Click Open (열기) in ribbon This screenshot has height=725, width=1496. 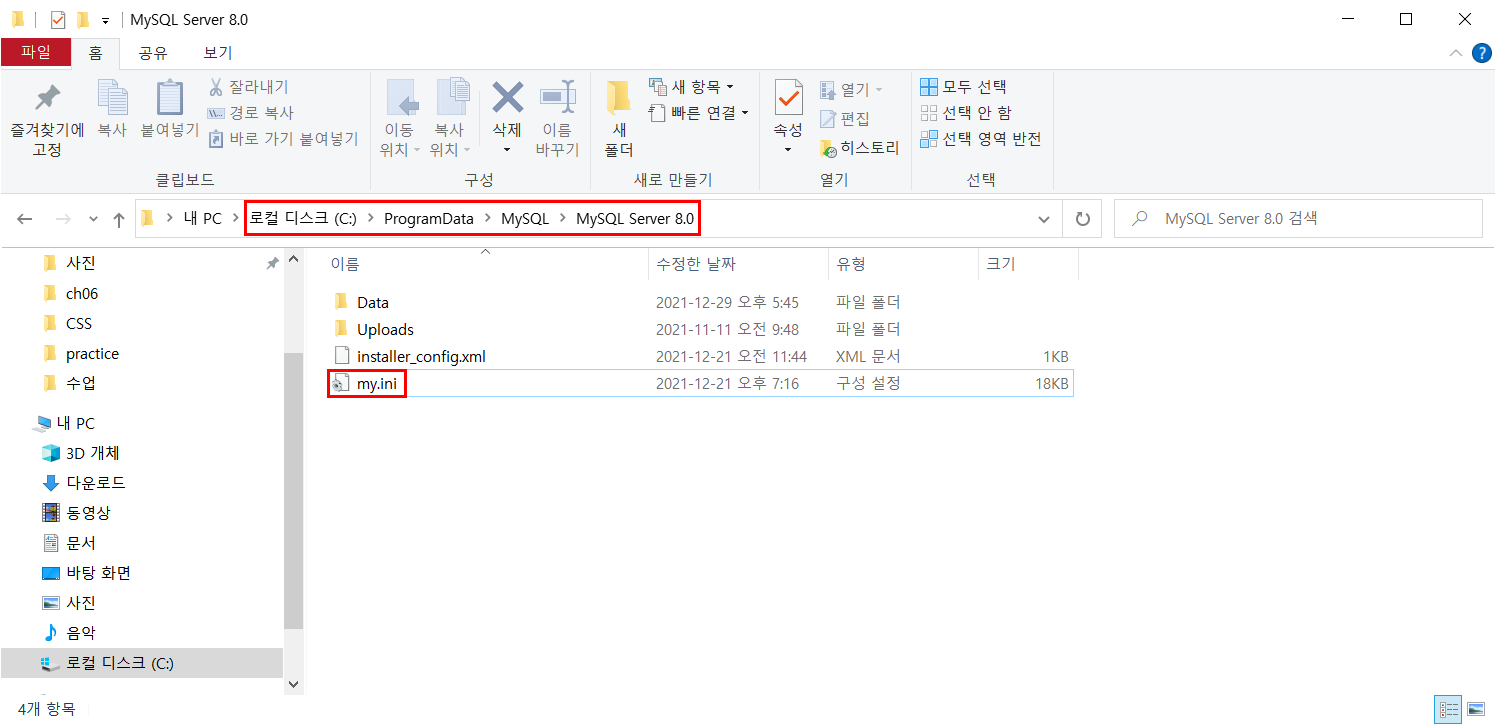point(852,90)
